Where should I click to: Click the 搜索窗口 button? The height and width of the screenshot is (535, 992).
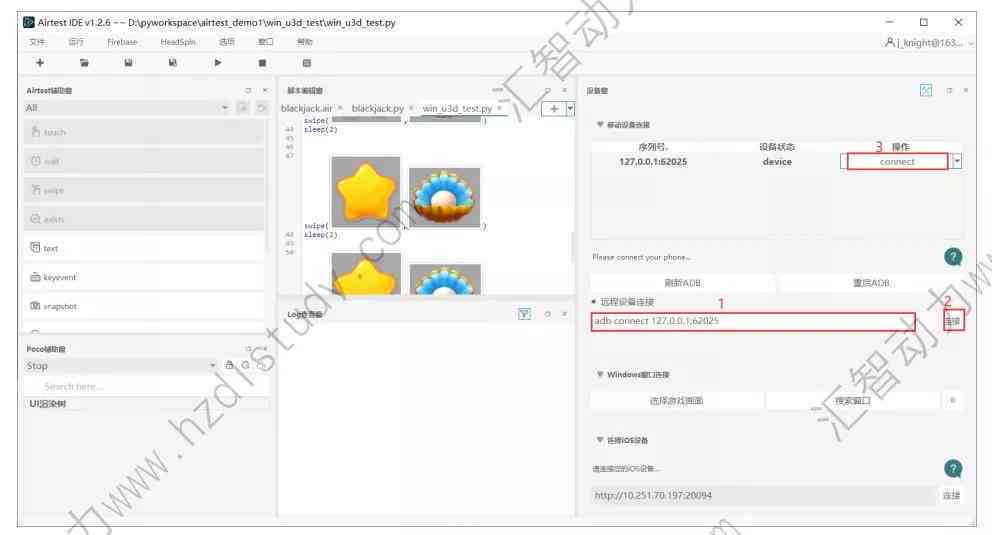853,400
